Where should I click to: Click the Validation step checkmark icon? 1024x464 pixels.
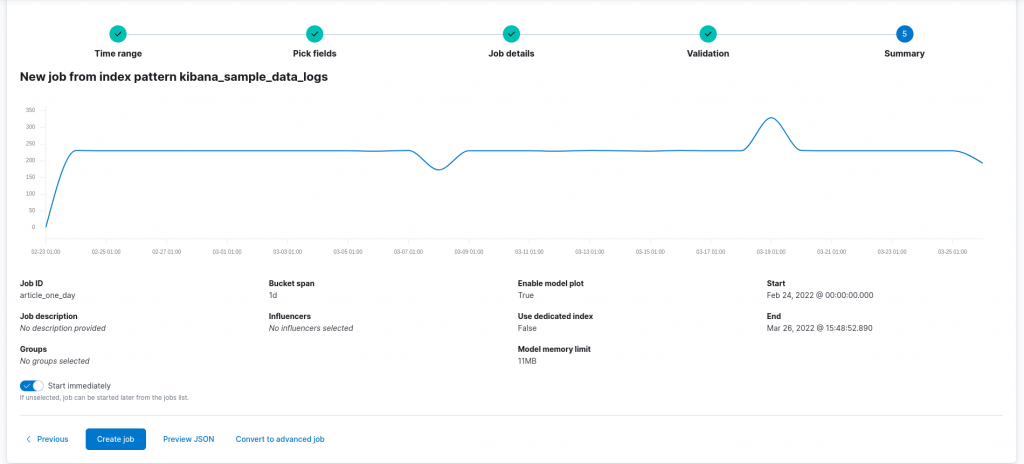point(708,33)
